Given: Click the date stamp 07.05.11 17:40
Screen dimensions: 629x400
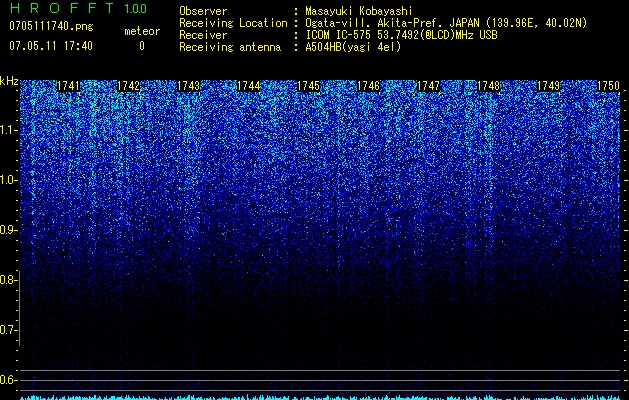Looking at the screenshot, I should [51, 46].
